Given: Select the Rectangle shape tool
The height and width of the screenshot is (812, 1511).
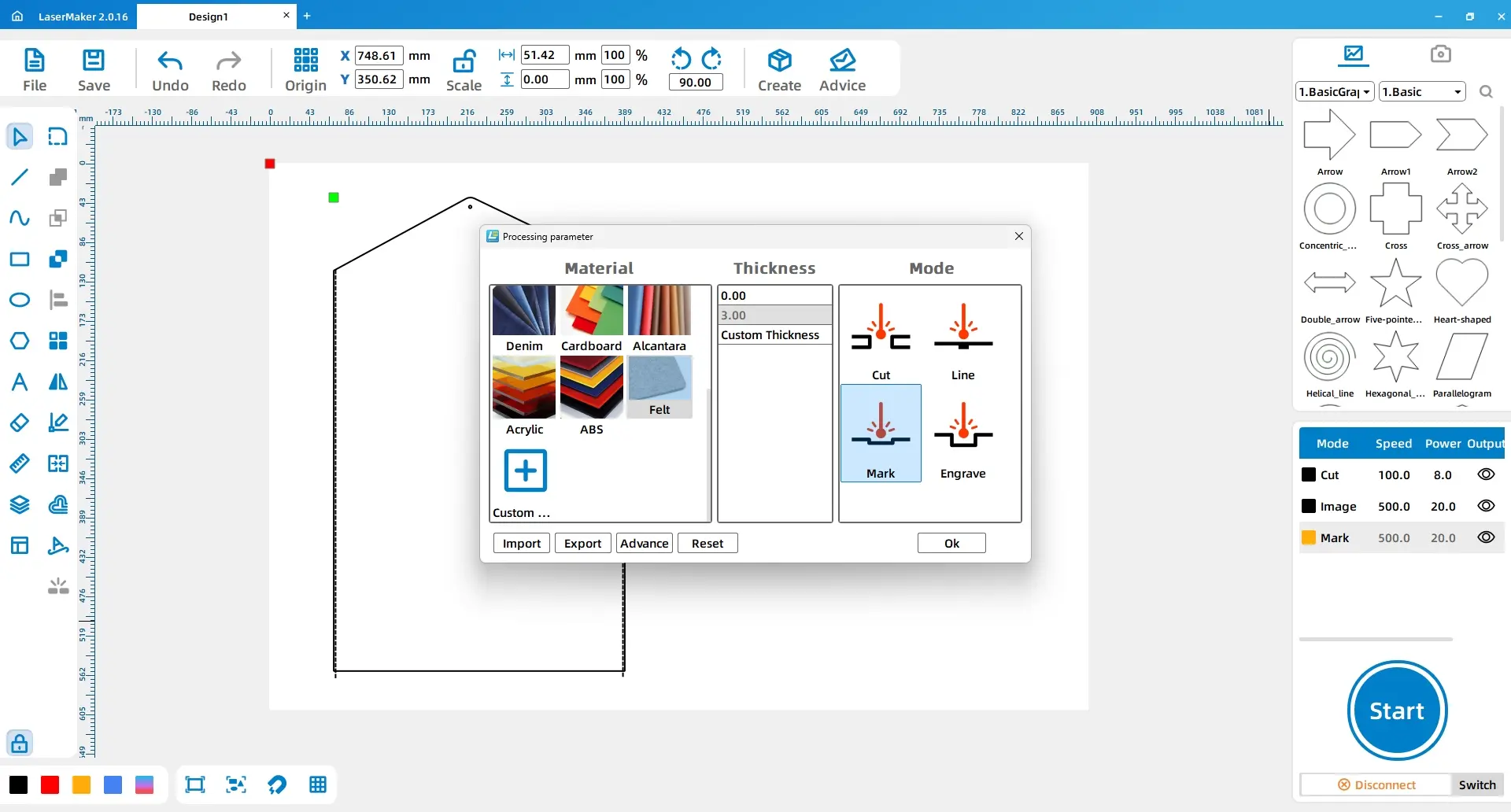Looking at the screenshot, I should coord(20,259).
